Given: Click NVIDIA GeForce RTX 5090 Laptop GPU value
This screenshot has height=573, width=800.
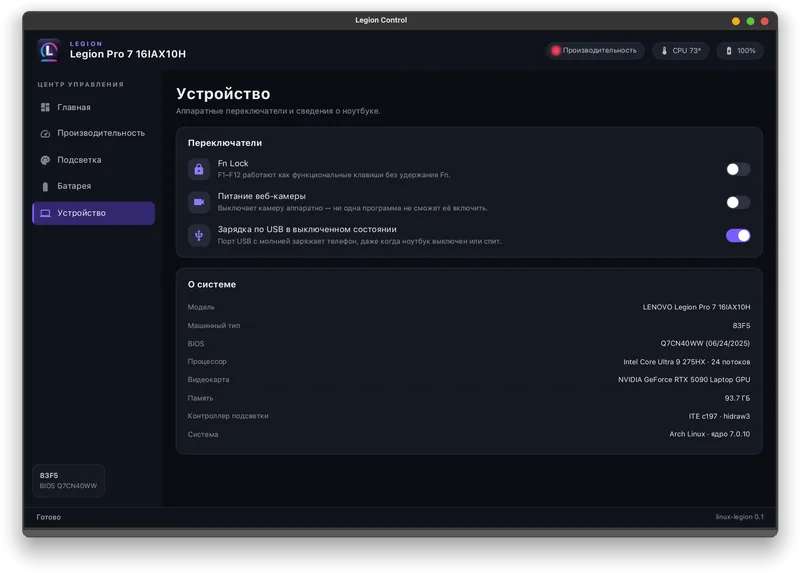Looking at the screenshot, I should pos(684,380).
